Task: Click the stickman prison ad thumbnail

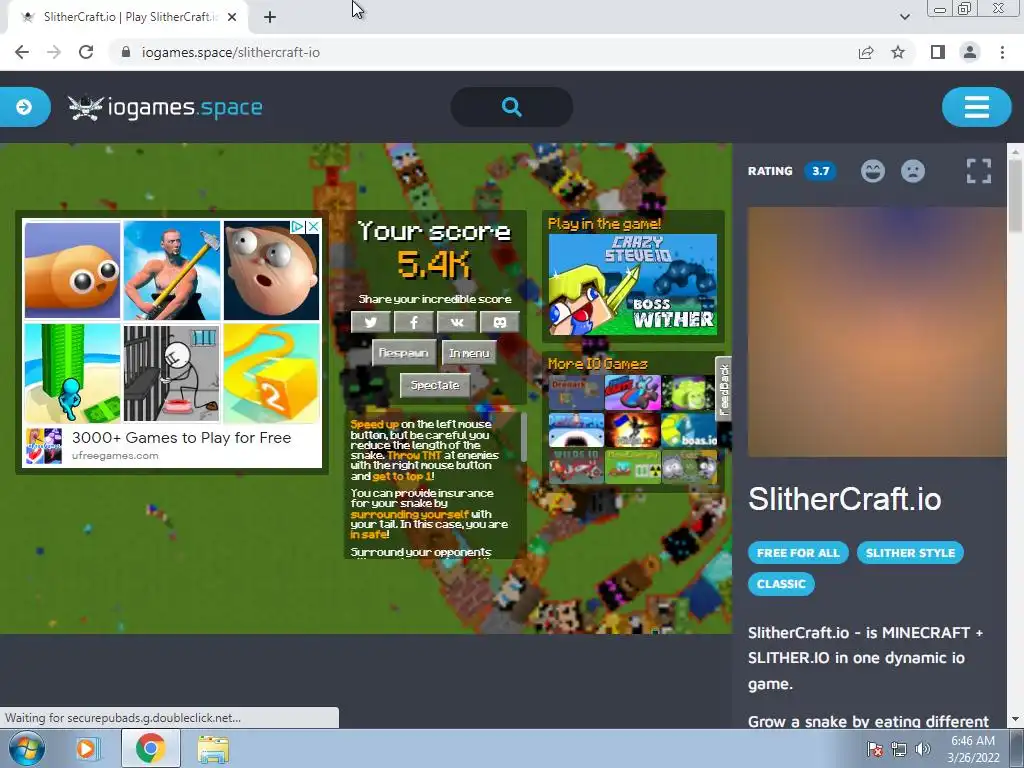Action: click(x=172, y=374)
